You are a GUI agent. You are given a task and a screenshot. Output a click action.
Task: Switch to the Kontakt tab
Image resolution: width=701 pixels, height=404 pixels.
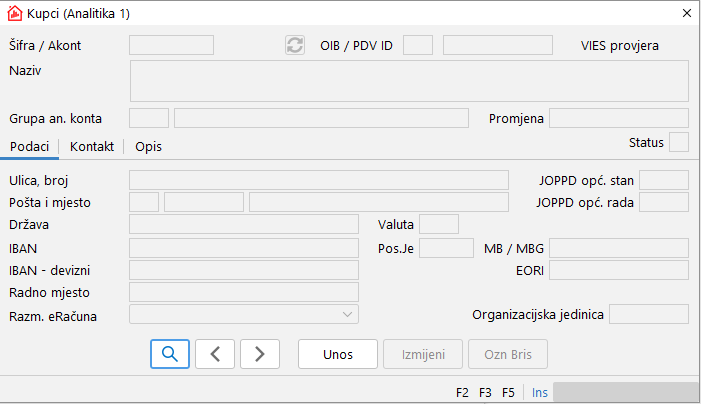coord(91,146)
